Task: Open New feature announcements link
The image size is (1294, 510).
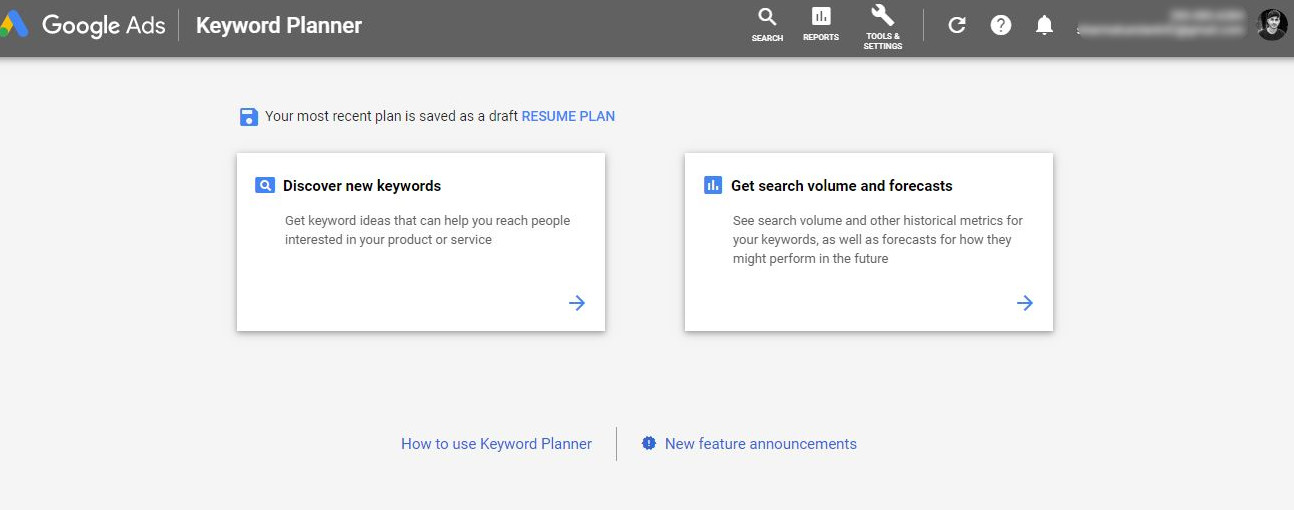Action: click(760, 444)
